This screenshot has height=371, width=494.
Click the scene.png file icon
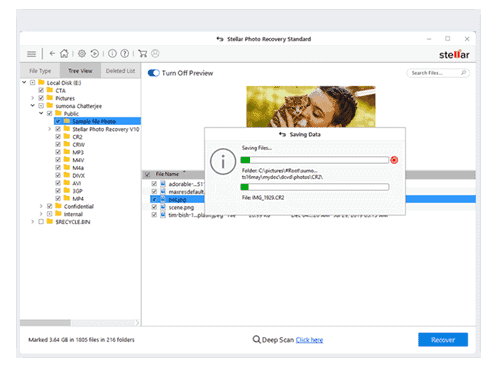[163, 207]
